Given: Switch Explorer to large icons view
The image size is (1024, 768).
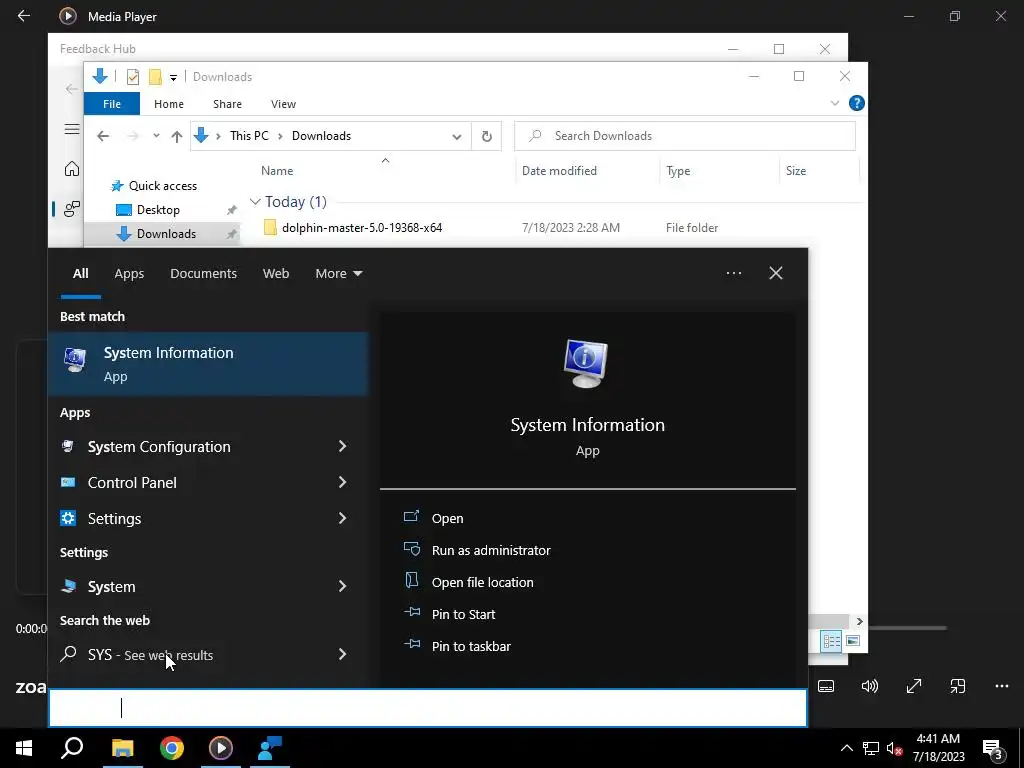Looking at the screenshot, I should pos(852,641).
